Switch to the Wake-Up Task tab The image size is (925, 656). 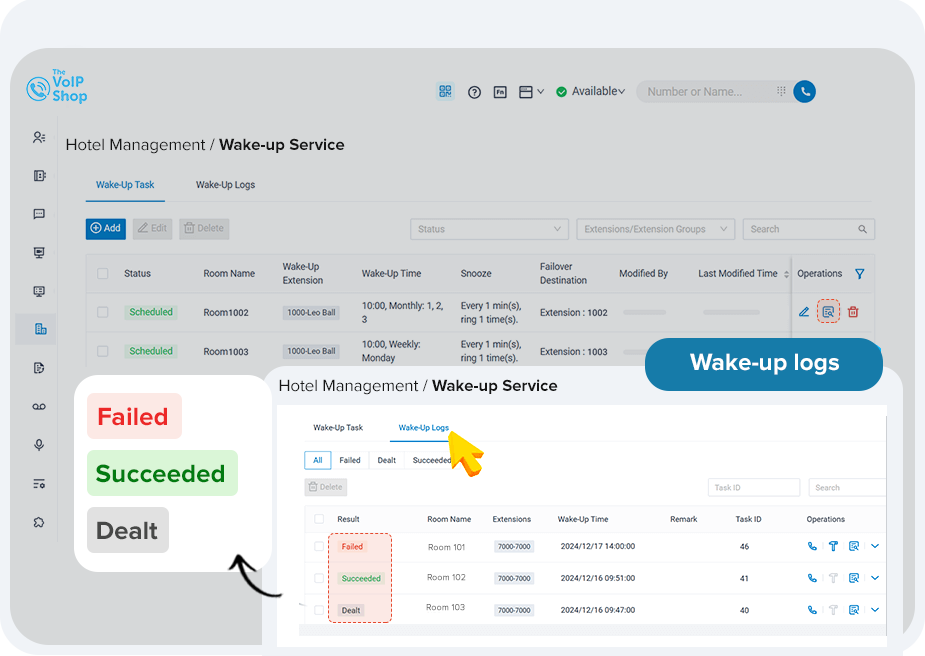click(125, 185)
